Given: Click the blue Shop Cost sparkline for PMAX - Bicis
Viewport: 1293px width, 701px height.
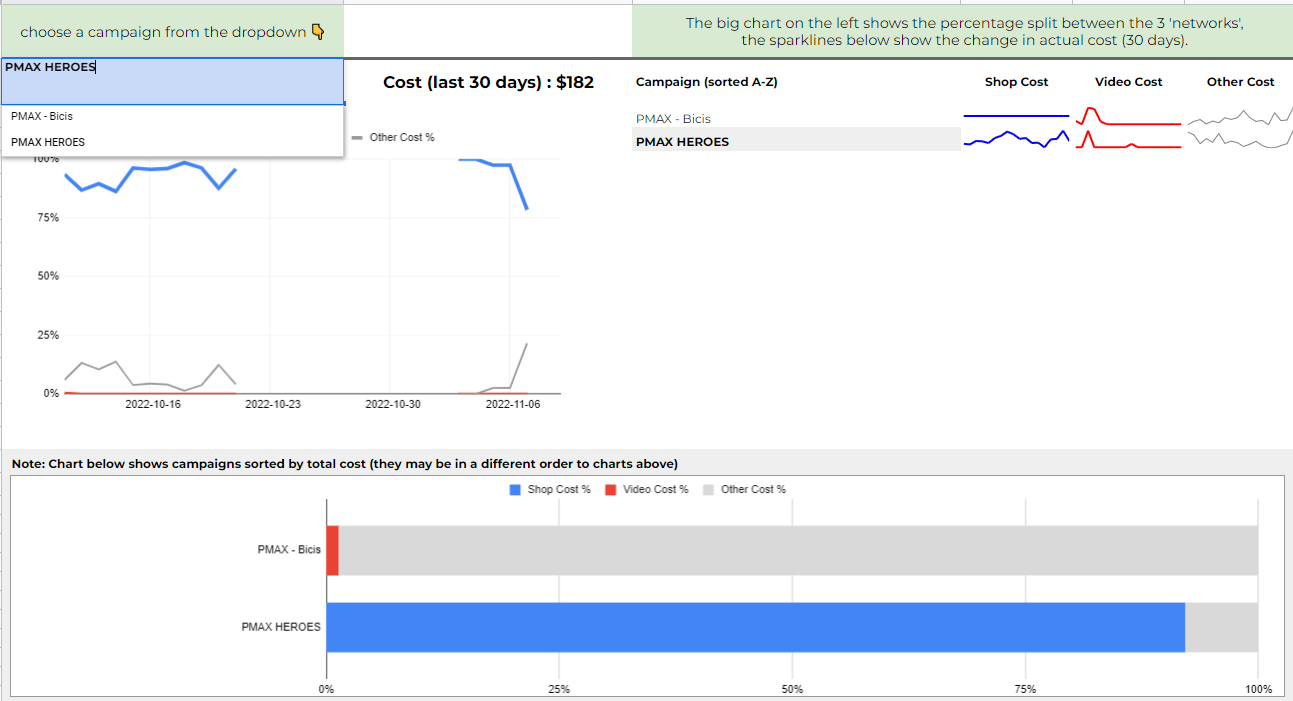Looking at the screenshot, I should 1016,117.
